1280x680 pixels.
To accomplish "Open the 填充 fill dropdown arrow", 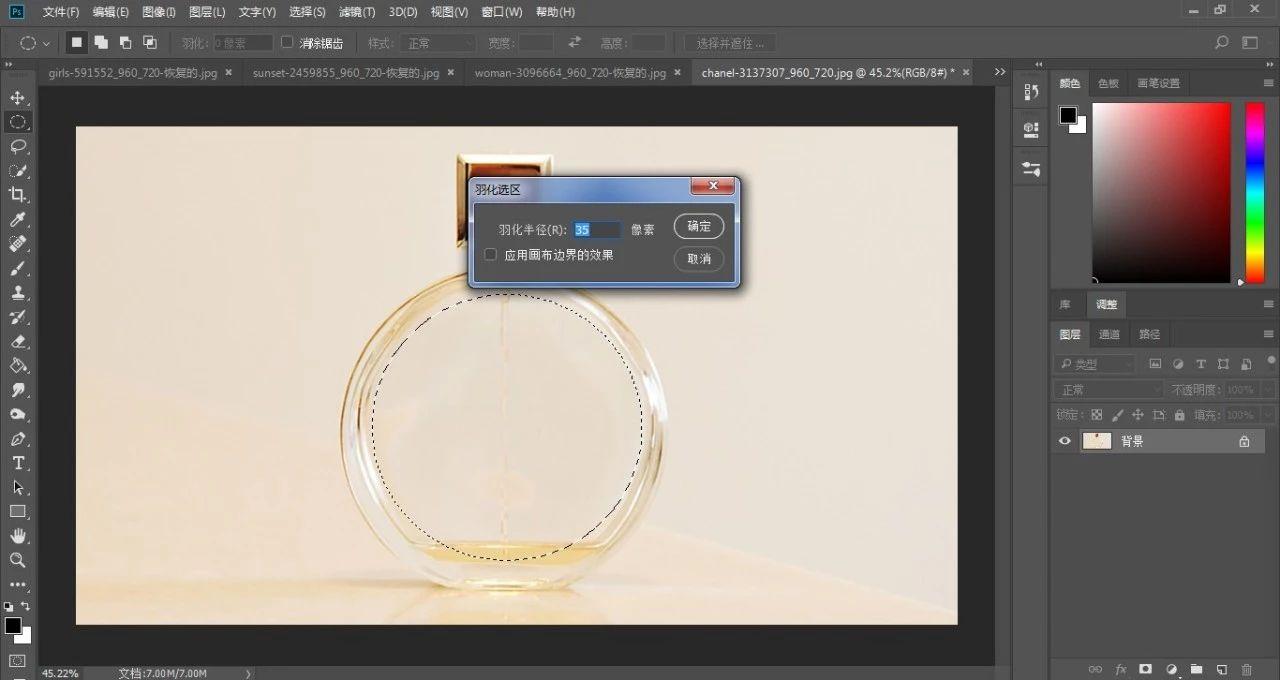I will click(x=1267, y=414).
